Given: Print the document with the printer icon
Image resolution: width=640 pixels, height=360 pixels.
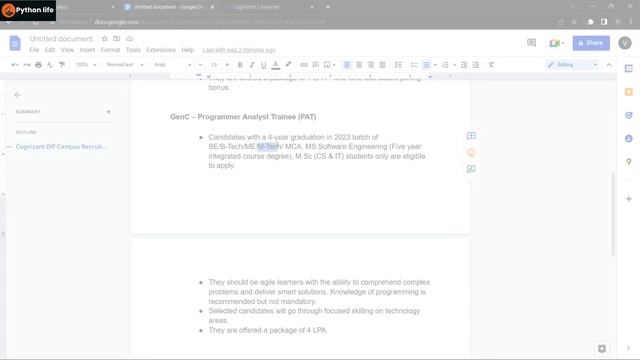Looking at the screenshot, I should tap(38, 65).
